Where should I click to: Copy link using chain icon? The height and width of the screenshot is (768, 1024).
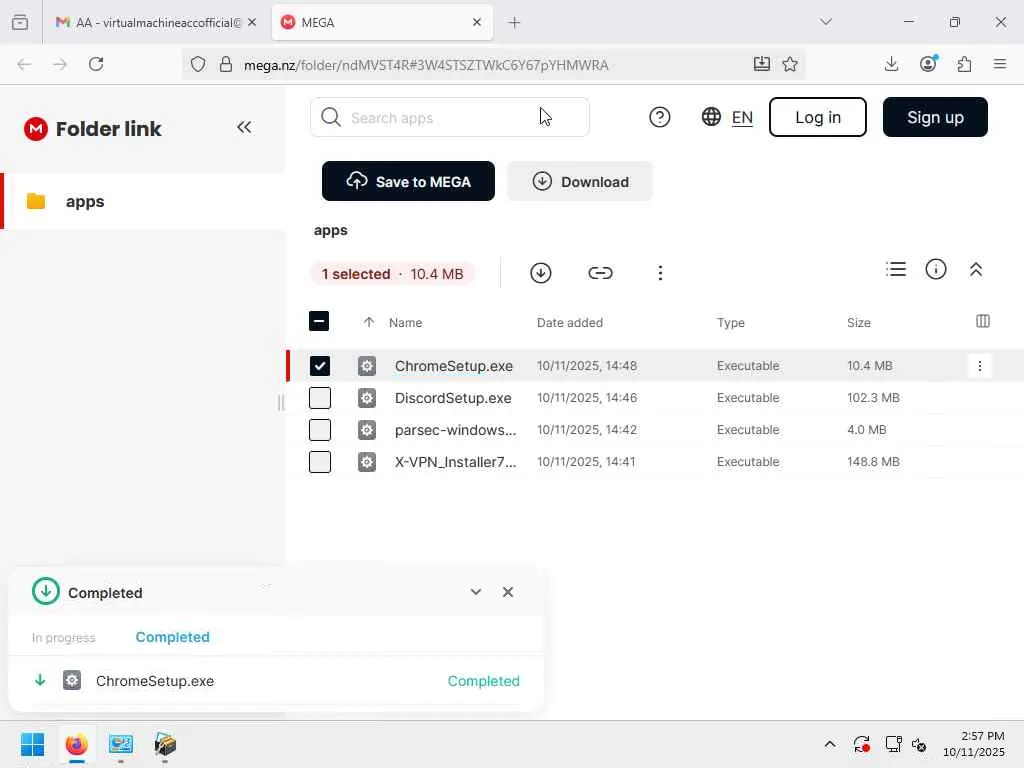(x=600, y=273)
